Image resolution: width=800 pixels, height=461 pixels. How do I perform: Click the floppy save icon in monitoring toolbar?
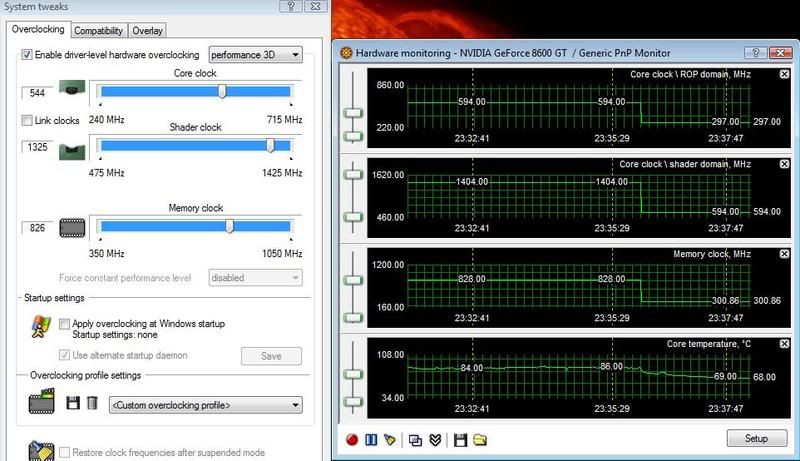click(x=460, y=440)
